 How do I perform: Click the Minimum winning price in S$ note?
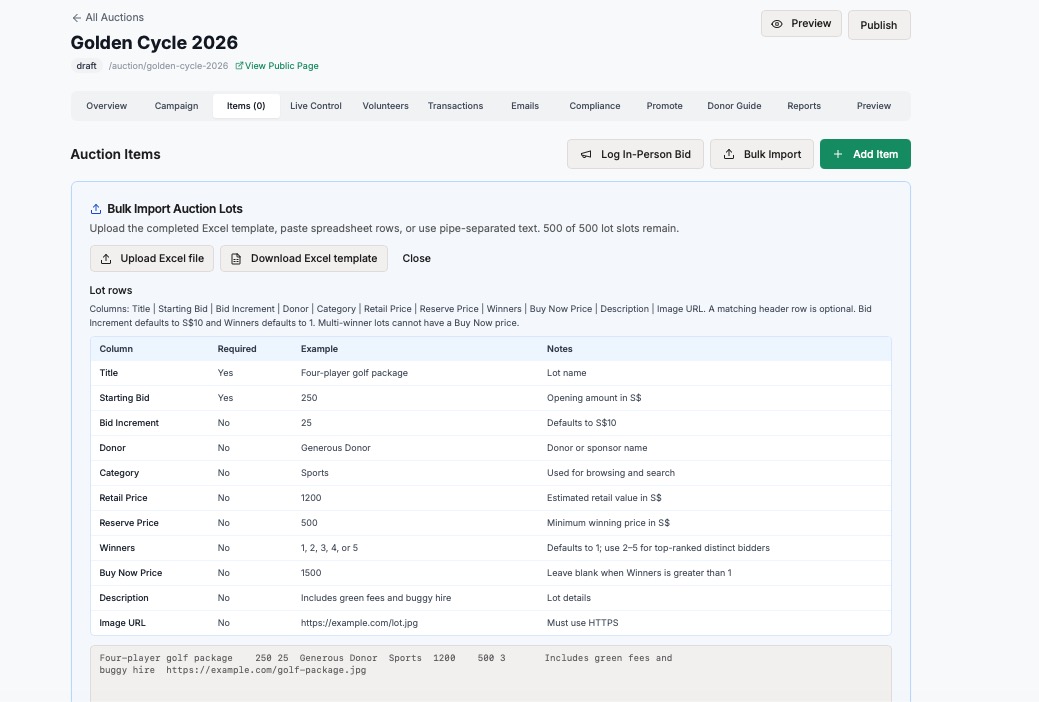pyautogui.click(x=608, y=523)
